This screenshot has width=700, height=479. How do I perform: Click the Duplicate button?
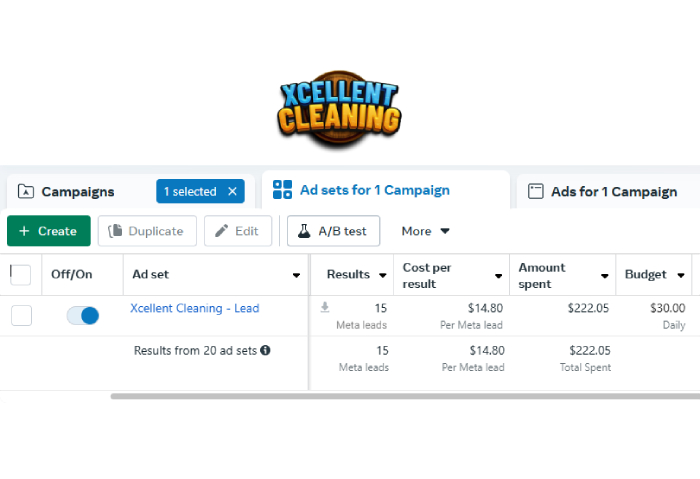pos(147,231)
